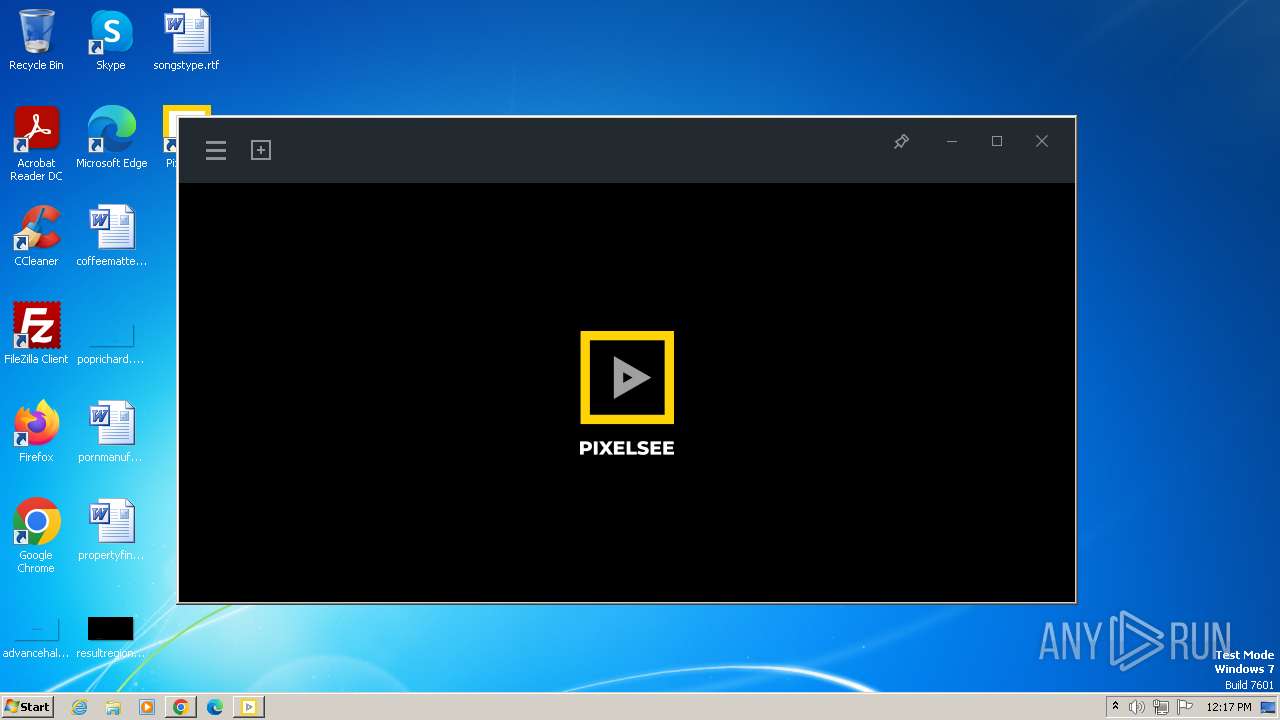Pin the PixelSee window on top

901,142
